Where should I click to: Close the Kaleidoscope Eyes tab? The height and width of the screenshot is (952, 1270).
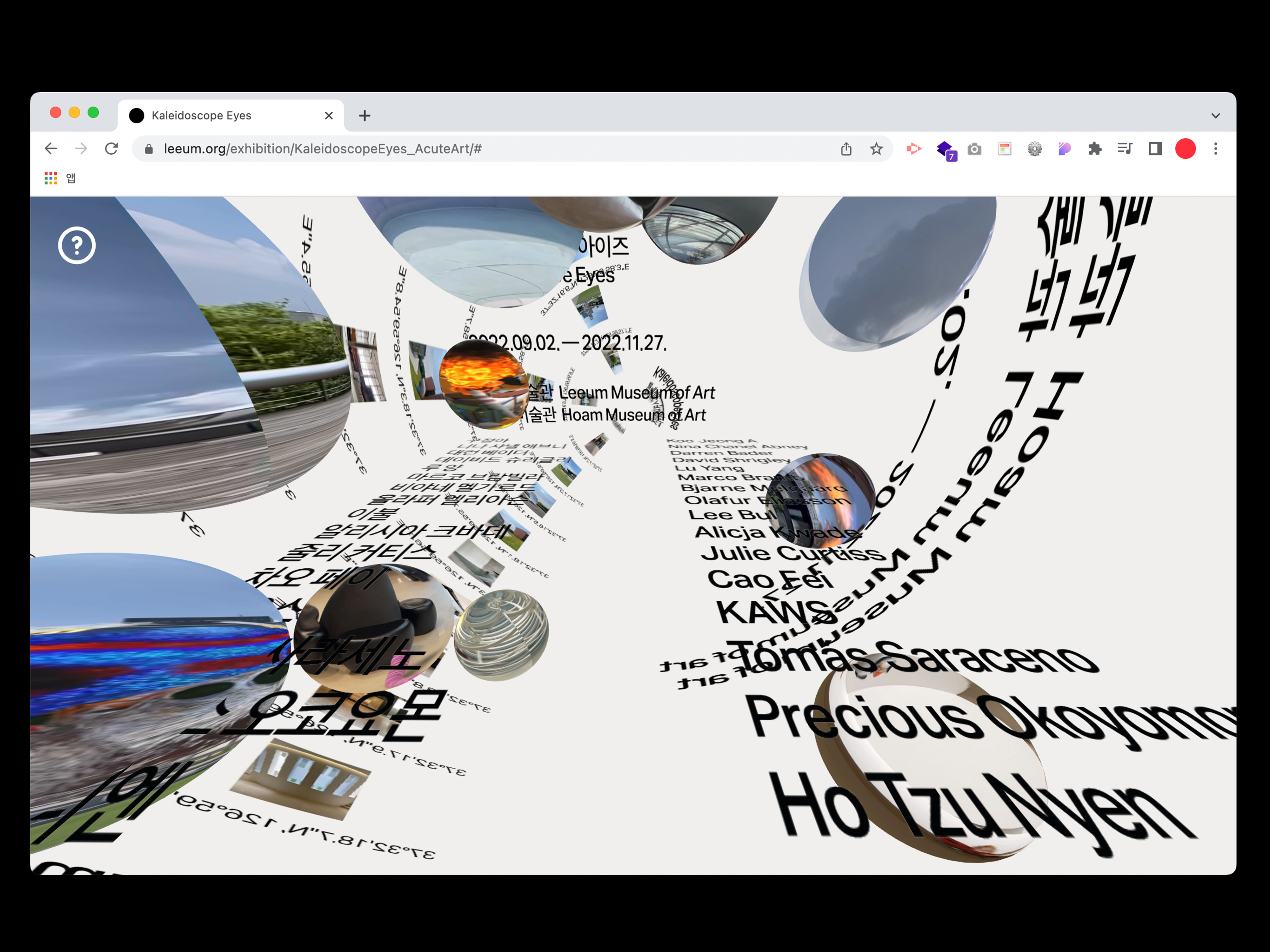click(329, 116)
